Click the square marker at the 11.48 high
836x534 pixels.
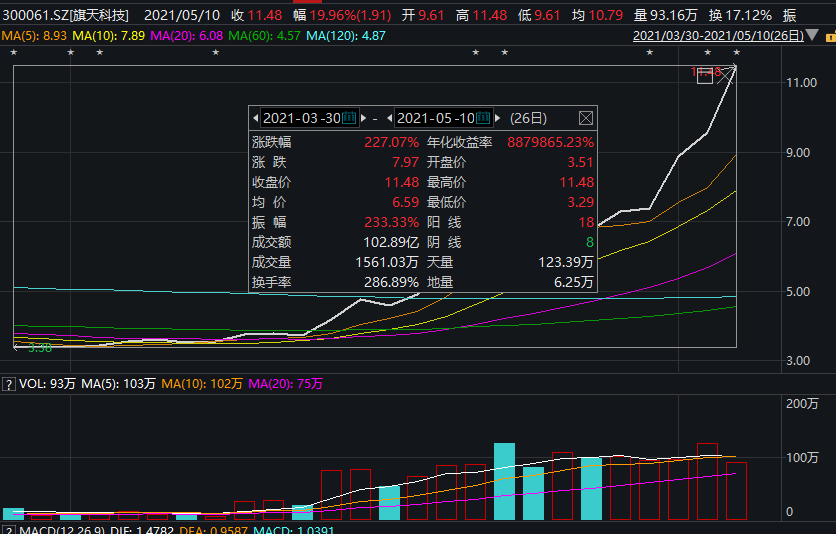click(705, 76)
